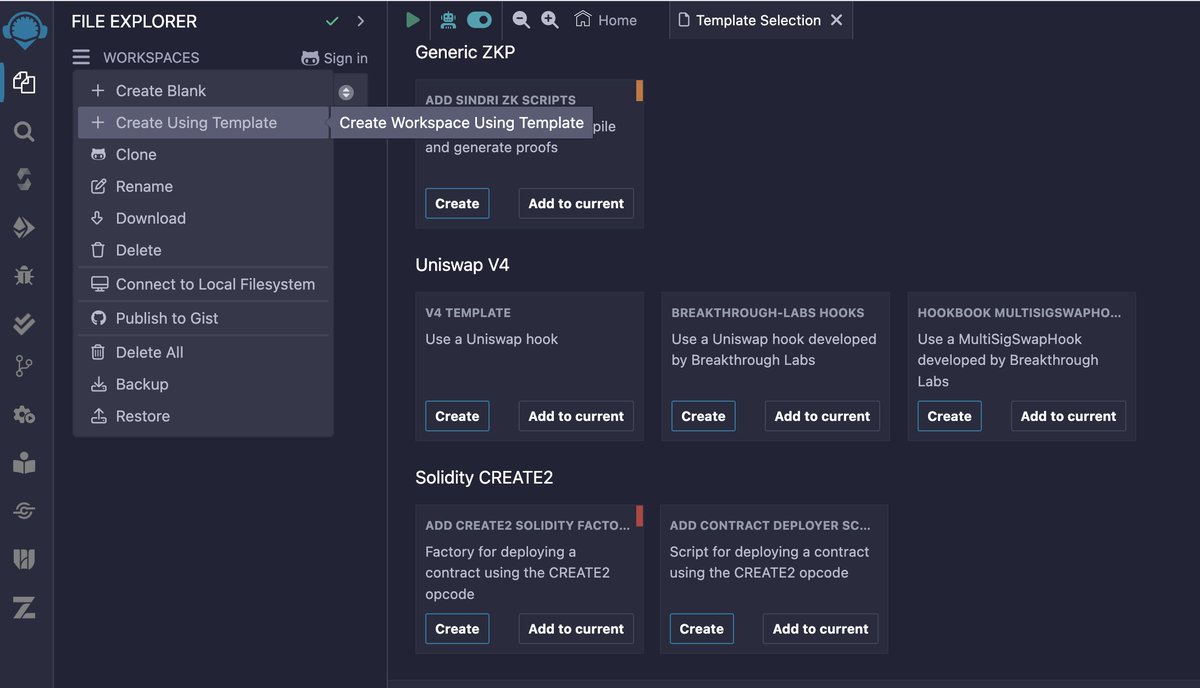Choose Publish to Gist menu entry

pos(203,319)
